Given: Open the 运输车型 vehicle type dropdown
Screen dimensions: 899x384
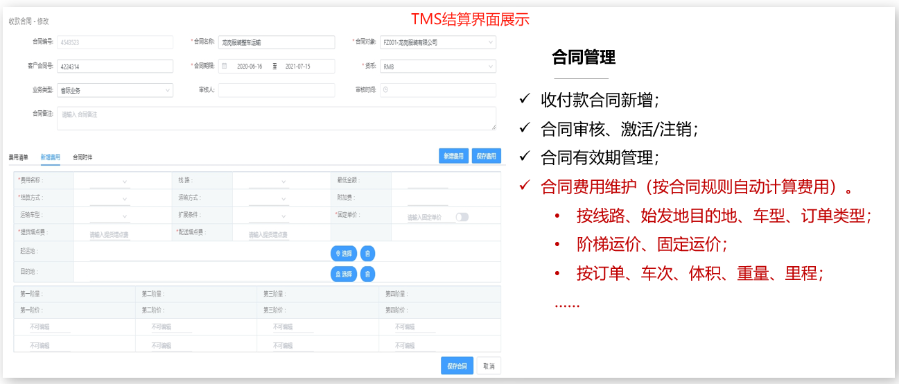Looking at the screenshot, I should (110, 217).
